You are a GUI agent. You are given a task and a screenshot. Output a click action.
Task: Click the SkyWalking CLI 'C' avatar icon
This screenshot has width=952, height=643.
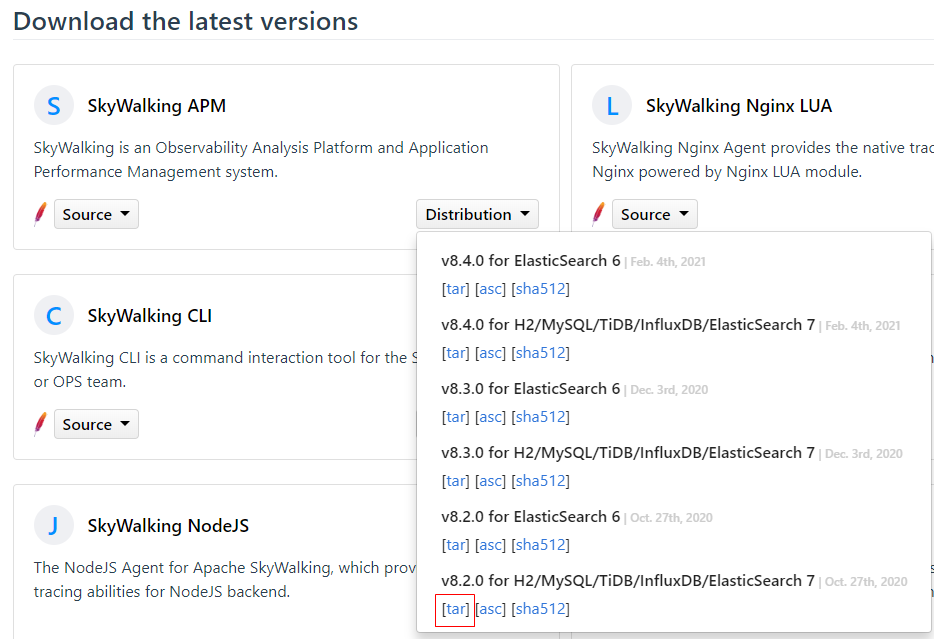point(54,316)
